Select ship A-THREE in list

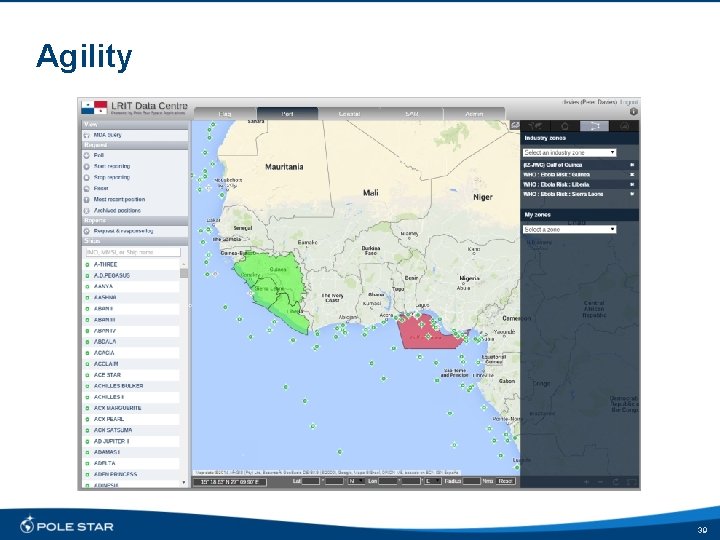tap(131, 264)
